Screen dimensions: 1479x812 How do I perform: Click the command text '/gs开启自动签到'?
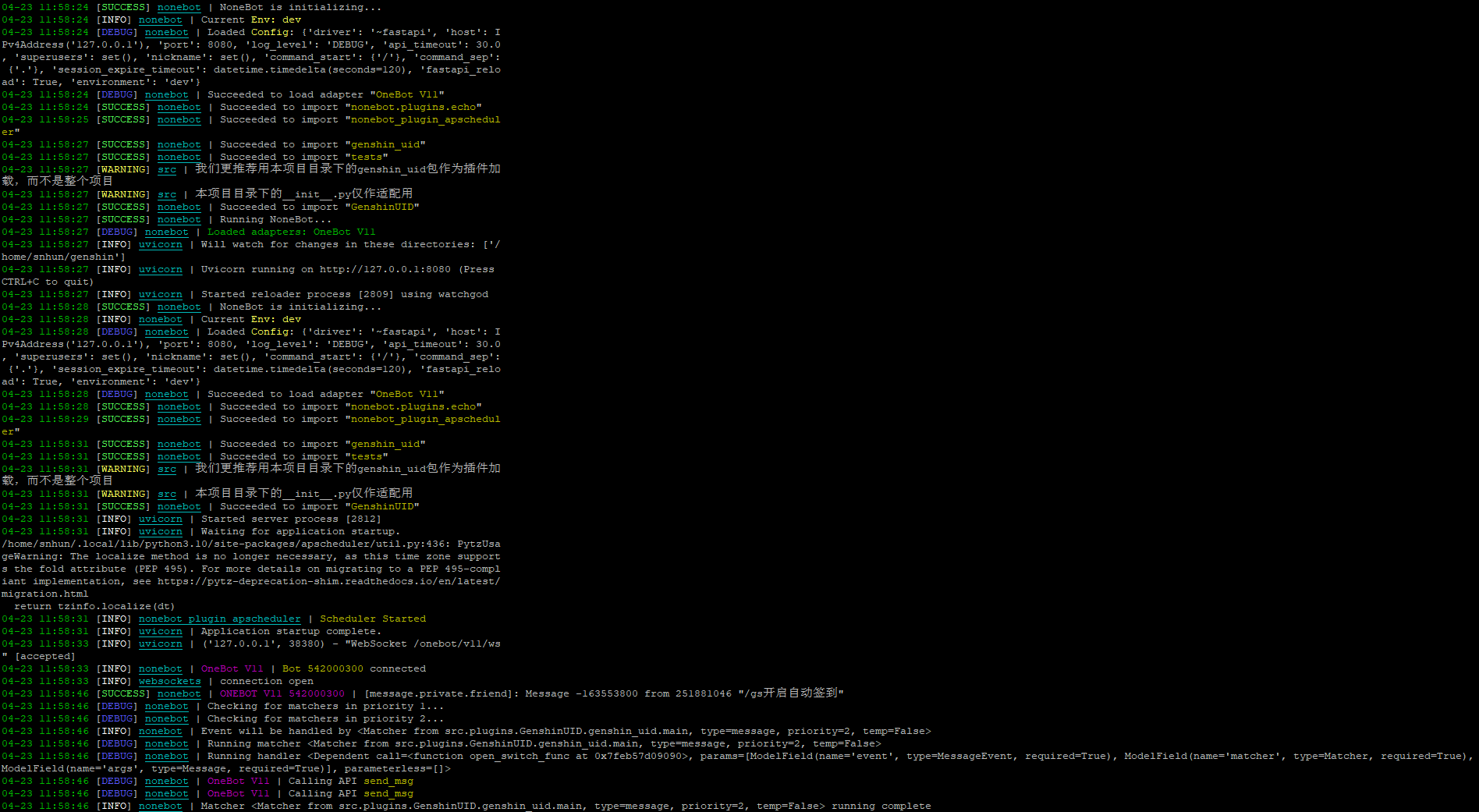pos(791,693)
